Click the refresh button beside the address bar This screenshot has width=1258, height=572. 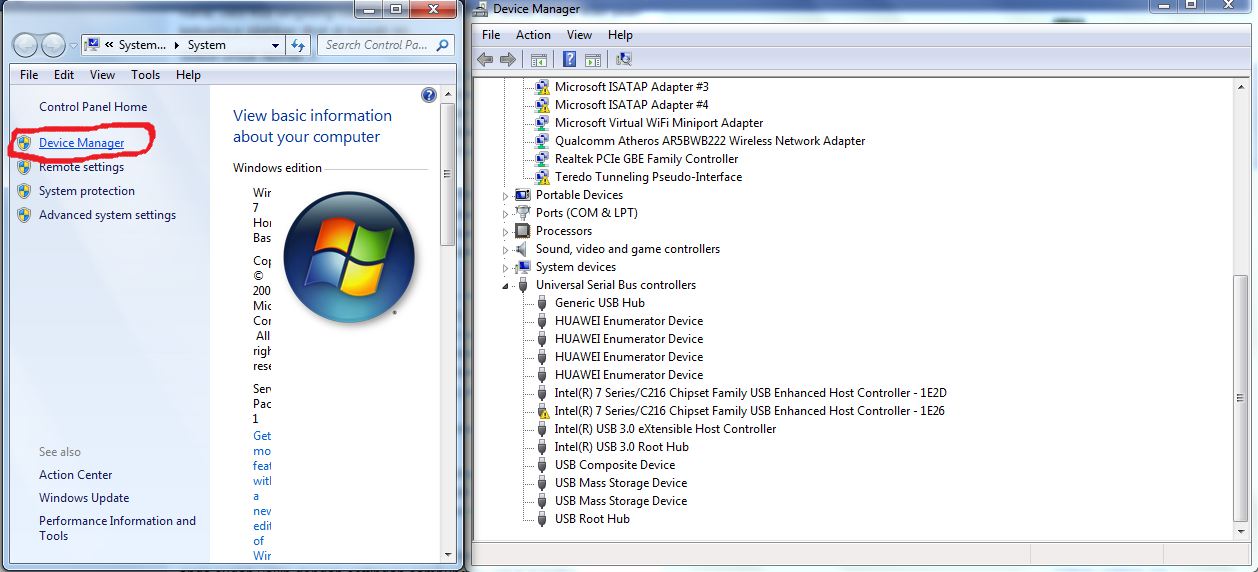(x=298, y=45)
